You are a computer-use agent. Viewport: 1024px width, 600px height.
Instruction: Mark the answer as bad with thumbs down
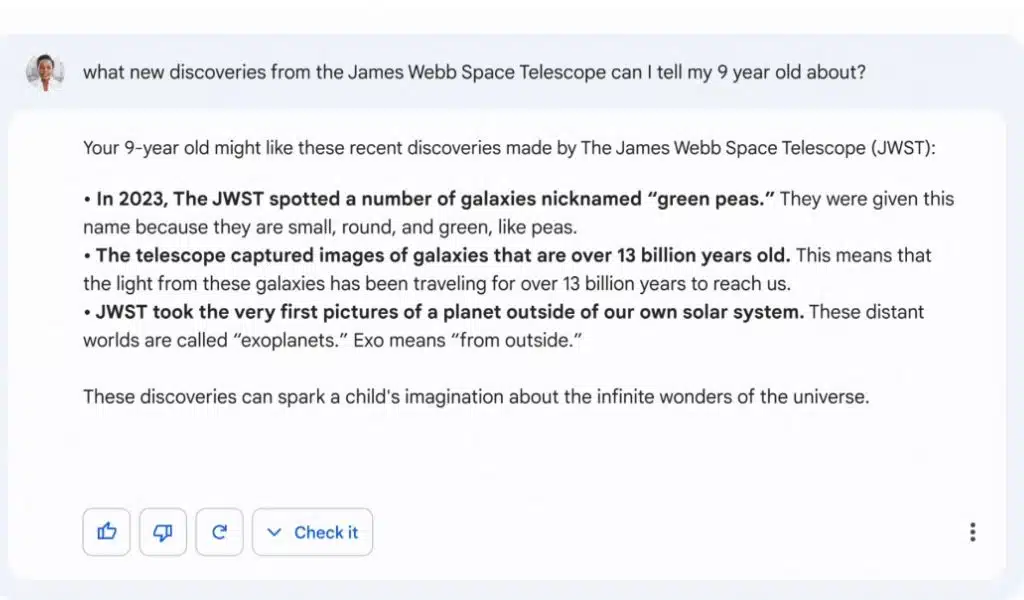[162, 532]
